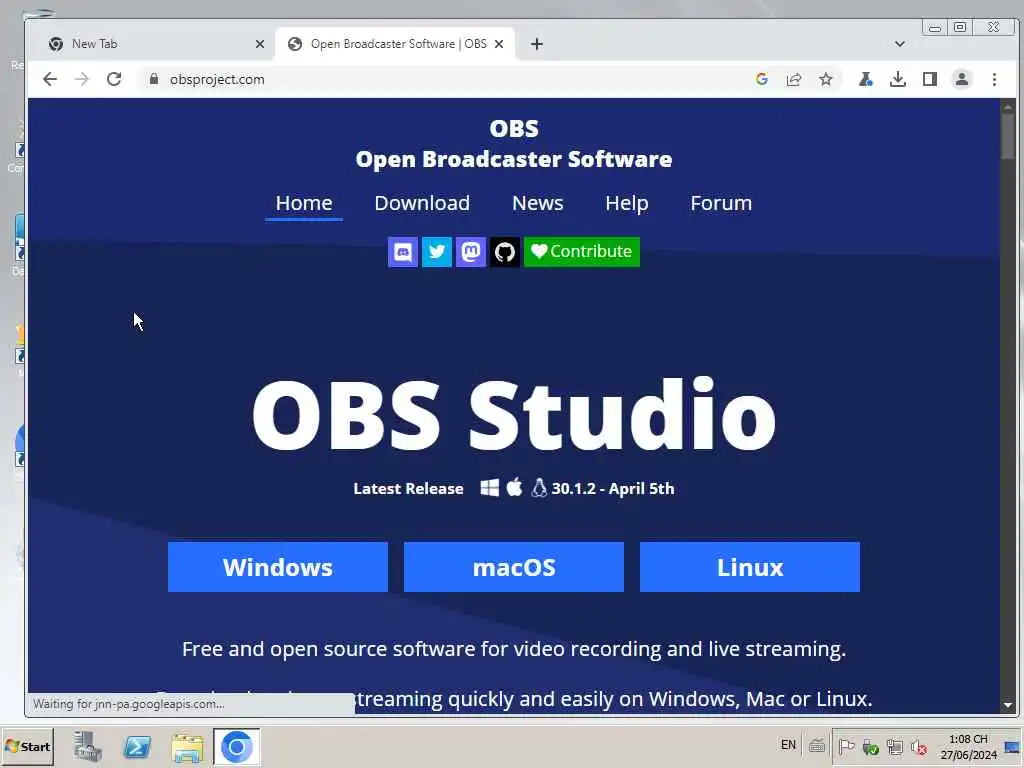Viewport: 1024px width, 768px height.
Task: Click the safely remove hardware tray icon
Action: pyautogui.click(x=871, y=747)
